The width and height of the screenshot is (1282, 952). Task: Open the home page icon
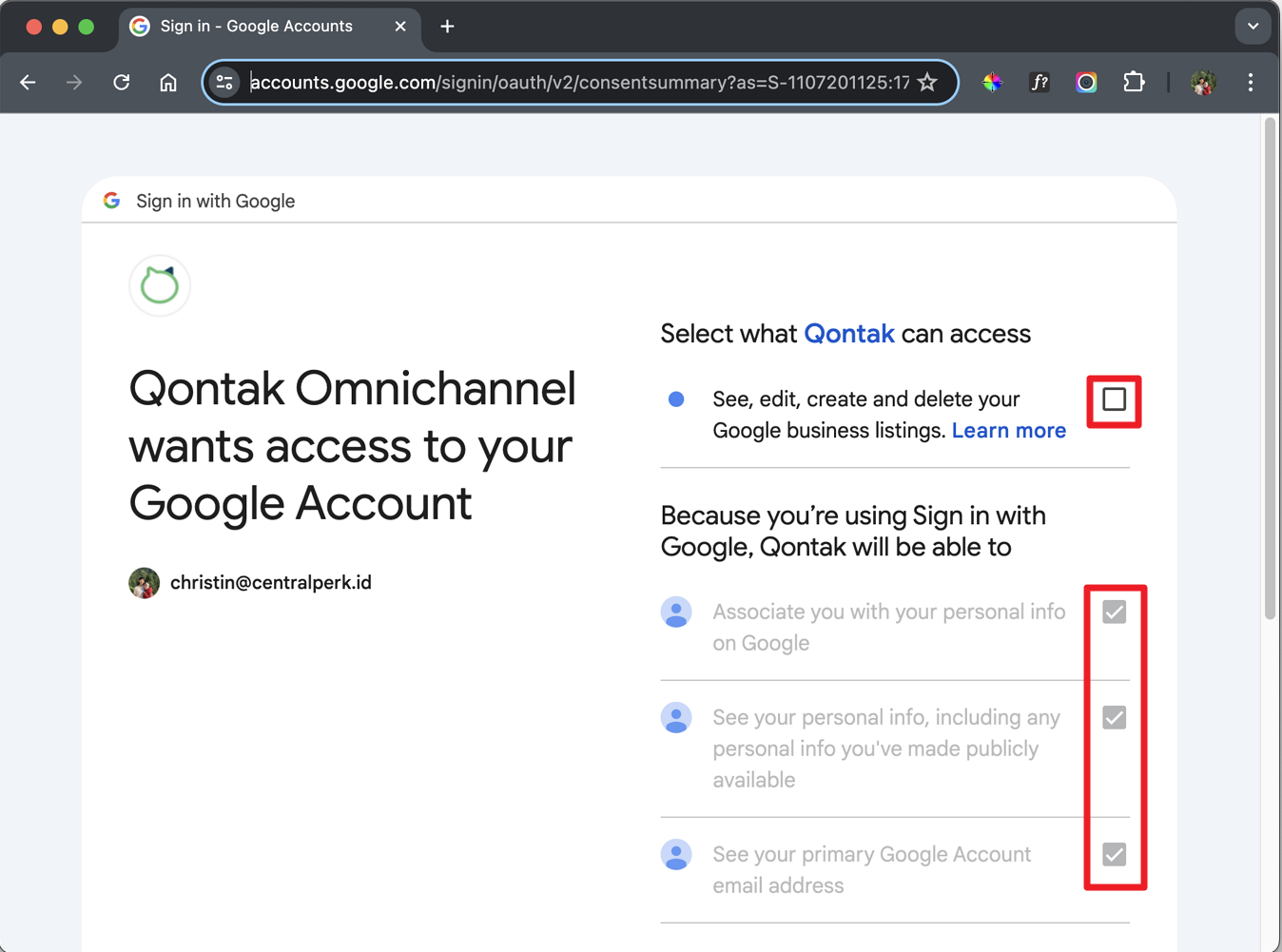(168, 83)
